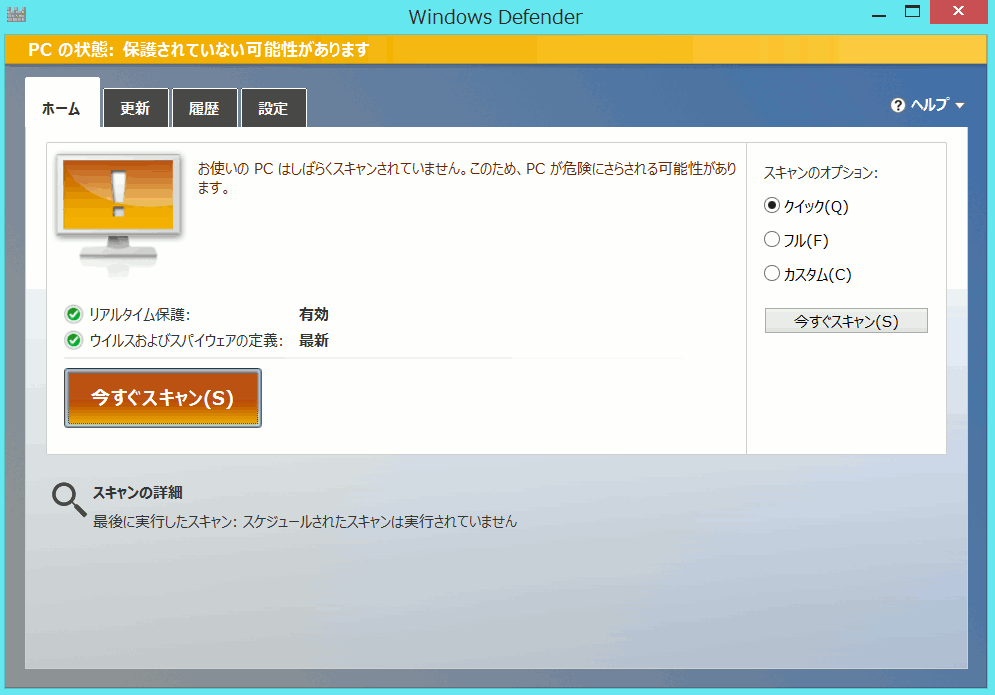
Task: Select the クイック(Q) scan option
Action: (x=771, y=206)
